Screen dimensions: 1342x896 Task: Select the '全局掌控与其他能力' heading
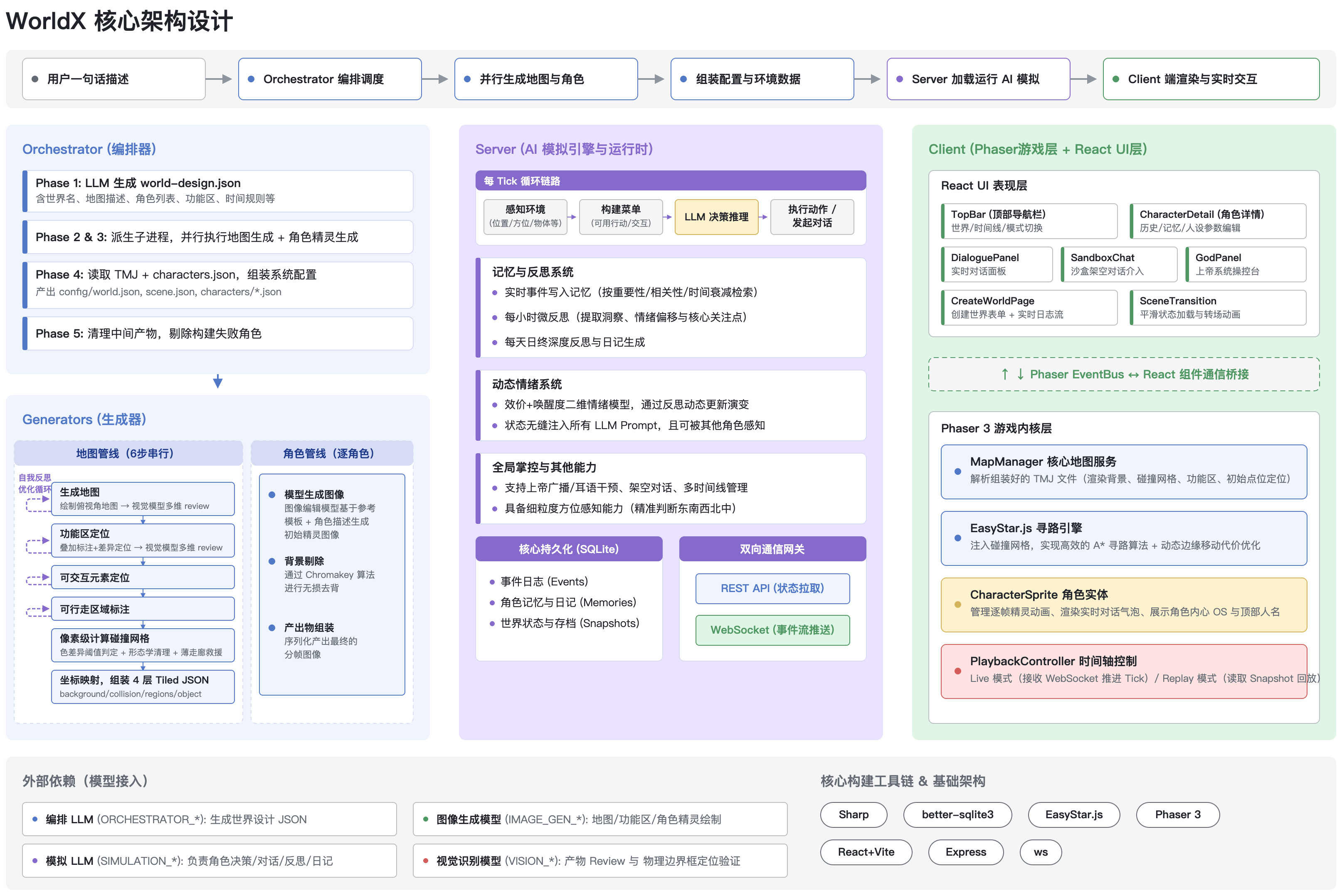544,467
